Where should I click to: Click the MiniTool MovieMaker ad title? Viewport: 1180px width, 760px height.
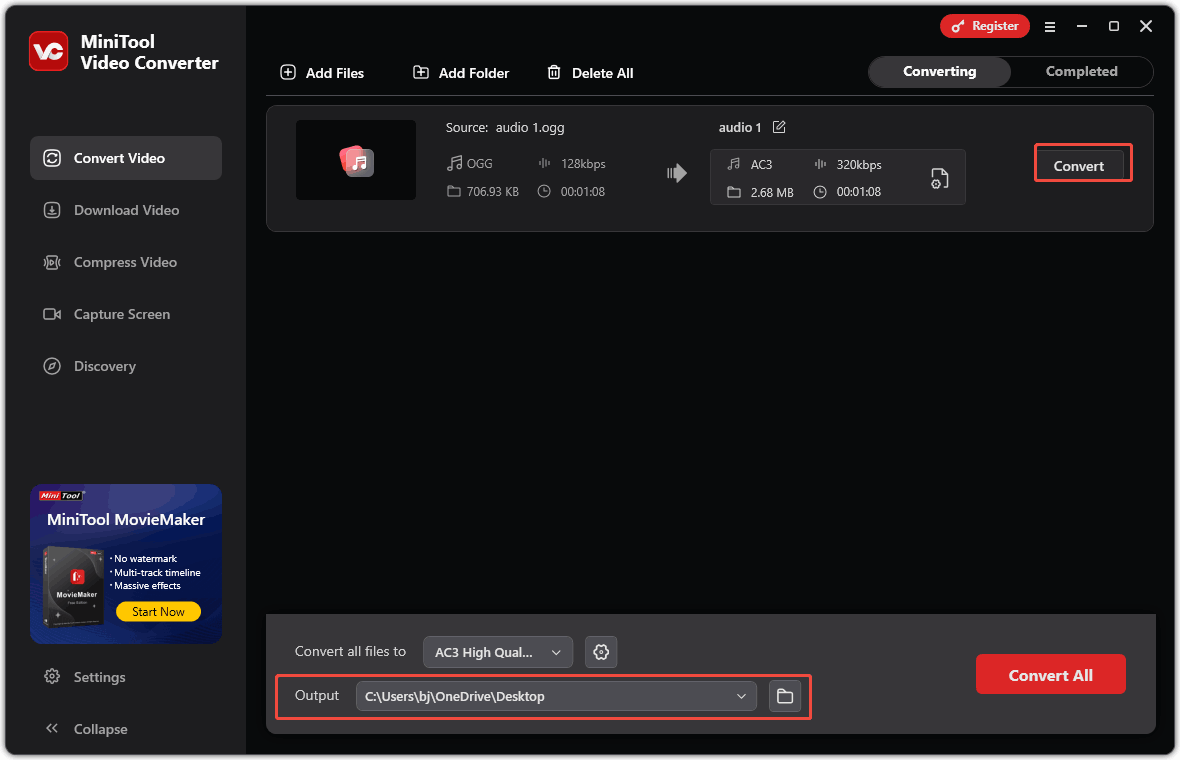126,519
